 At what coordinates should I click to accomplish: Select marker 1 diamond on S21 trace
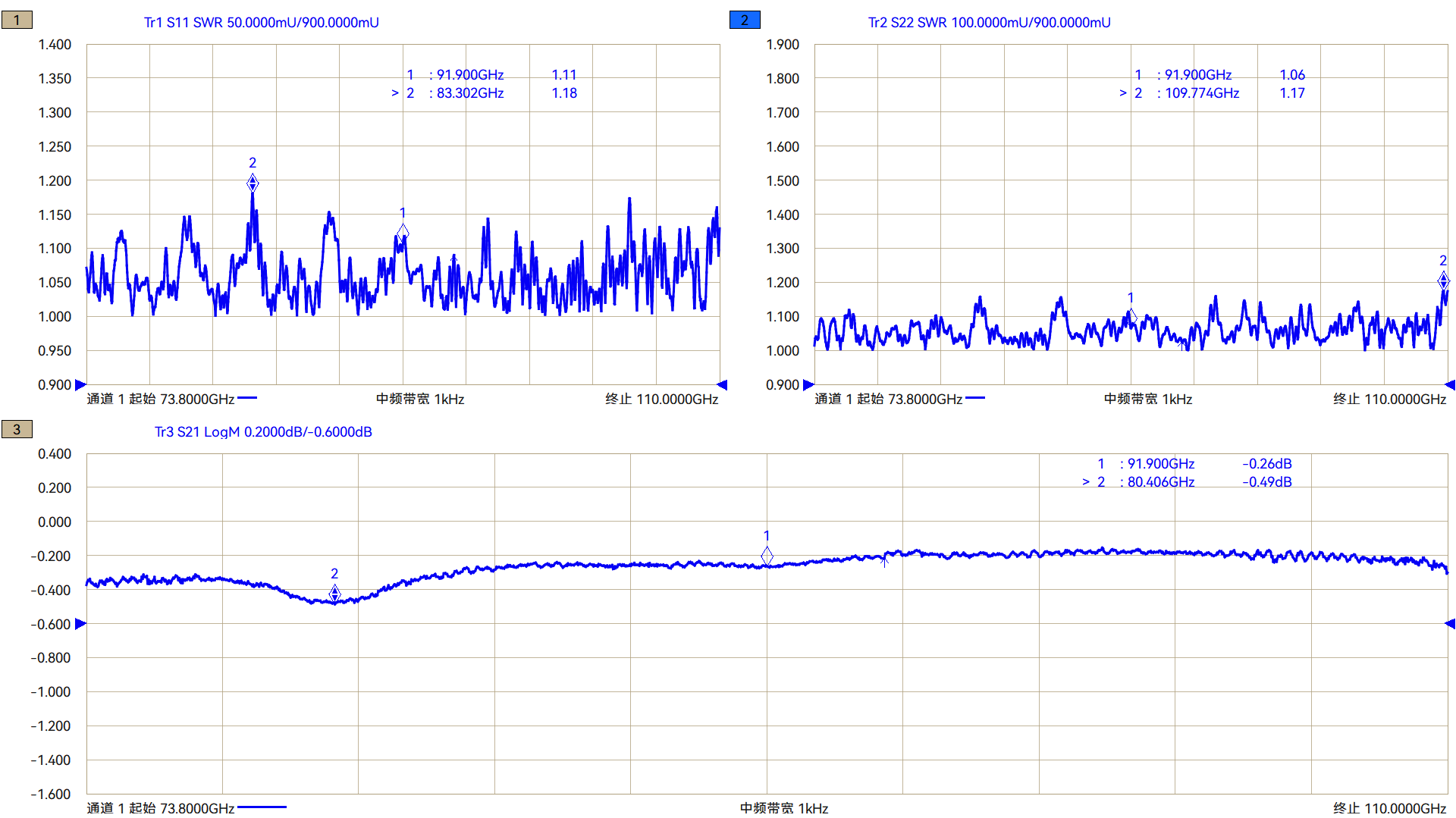[767, 556]
